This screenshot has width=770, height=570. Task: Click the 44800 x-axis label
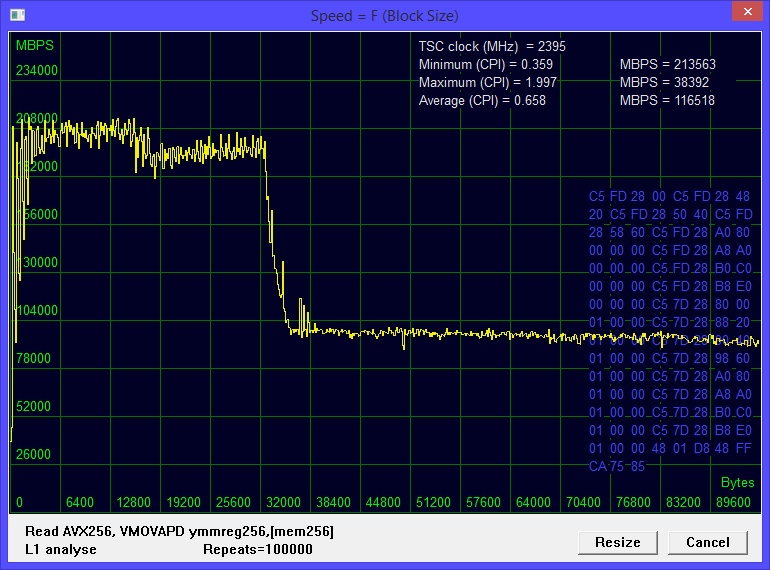(383, 503)
